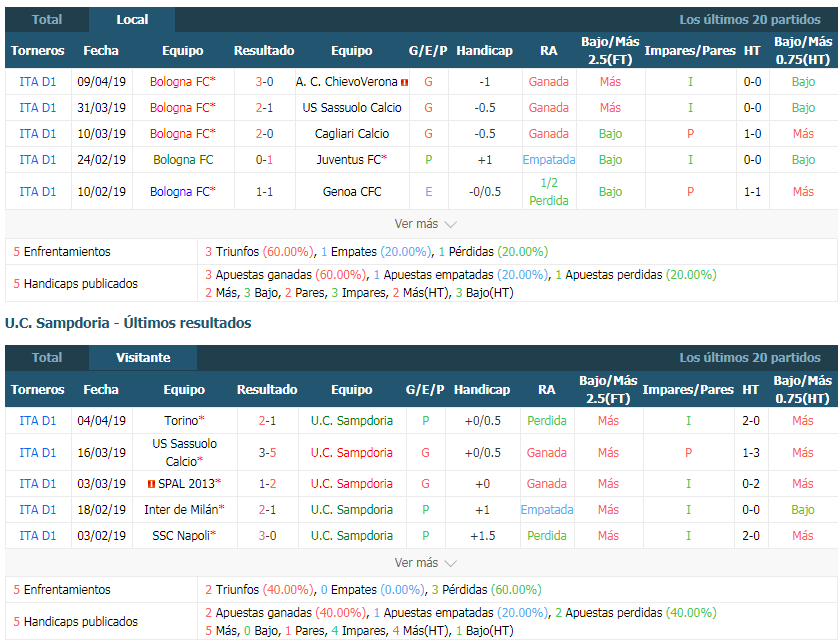
Task: Switch to the Total tab beside Local
Action: coord(47,20)
